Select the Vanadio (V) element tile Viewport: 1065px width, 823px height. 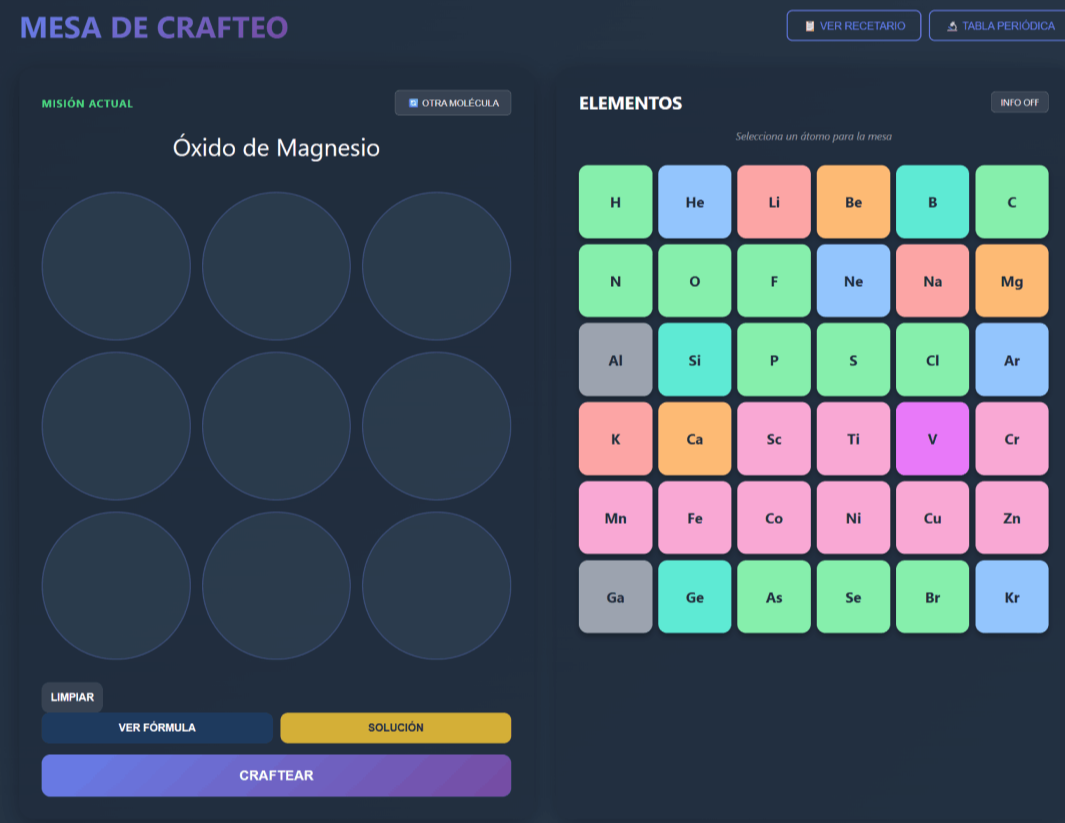pyautogui.click(x=932, y=438)
